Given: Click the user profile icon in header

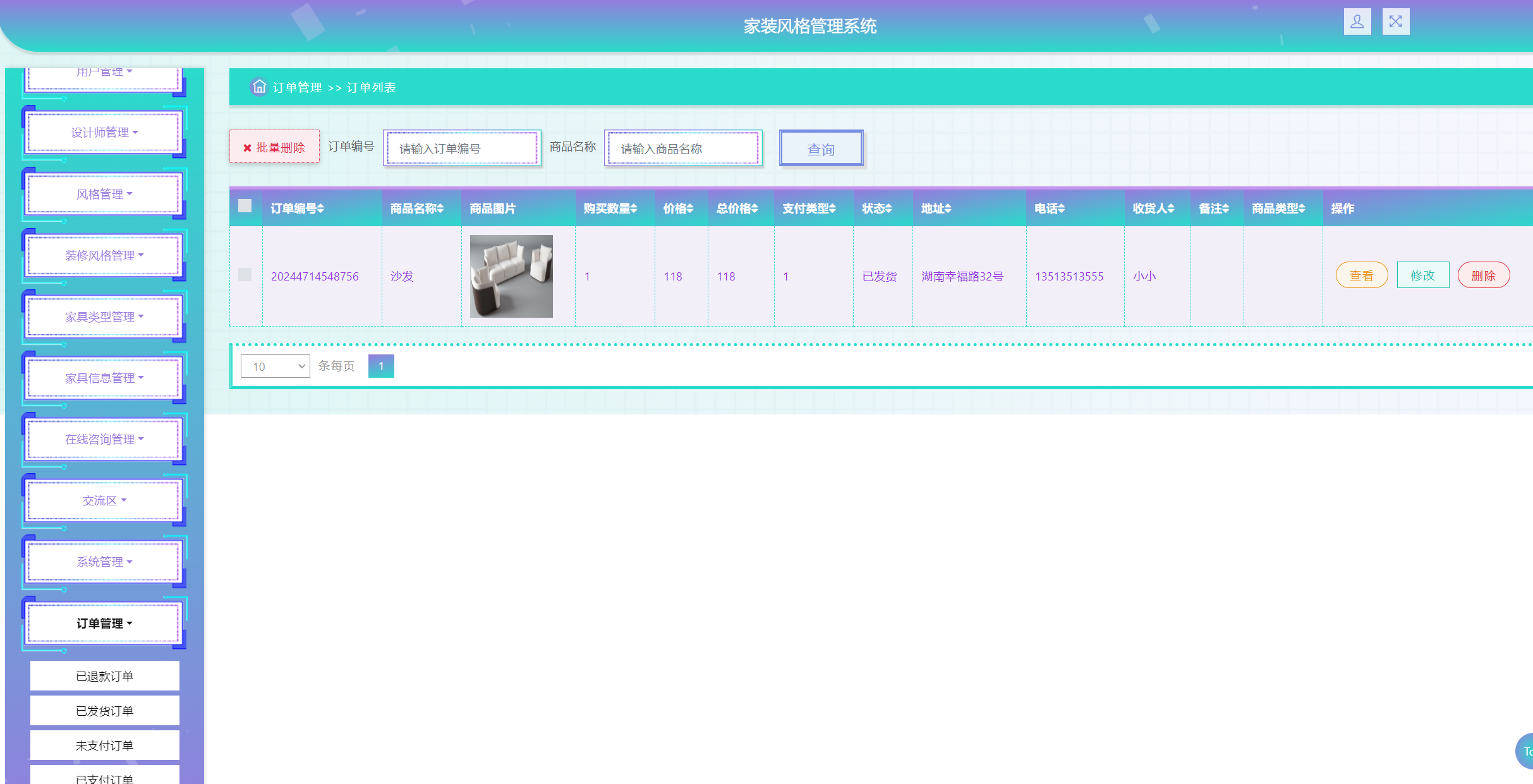Looking at the screenshot, I should point(1357,22).
